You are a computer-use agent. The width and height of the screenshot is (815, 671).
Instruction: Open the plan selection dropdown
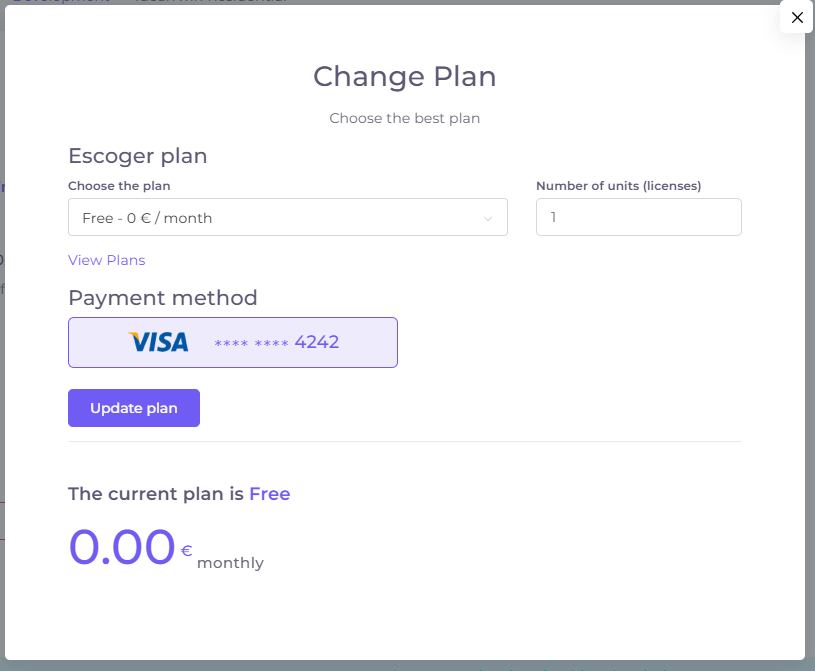pyautogui.click(x=287, y=218)
